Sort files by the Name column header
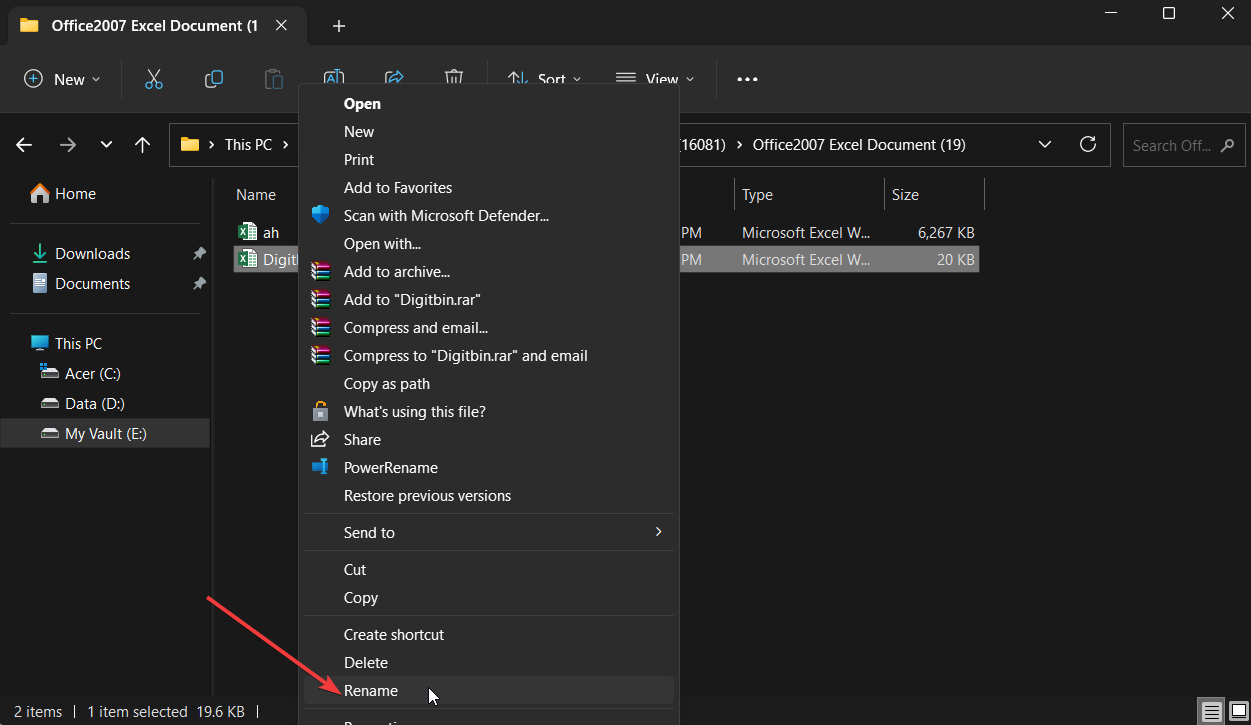The height and width of the screenshot is (725, 1251). click(256, 195)
